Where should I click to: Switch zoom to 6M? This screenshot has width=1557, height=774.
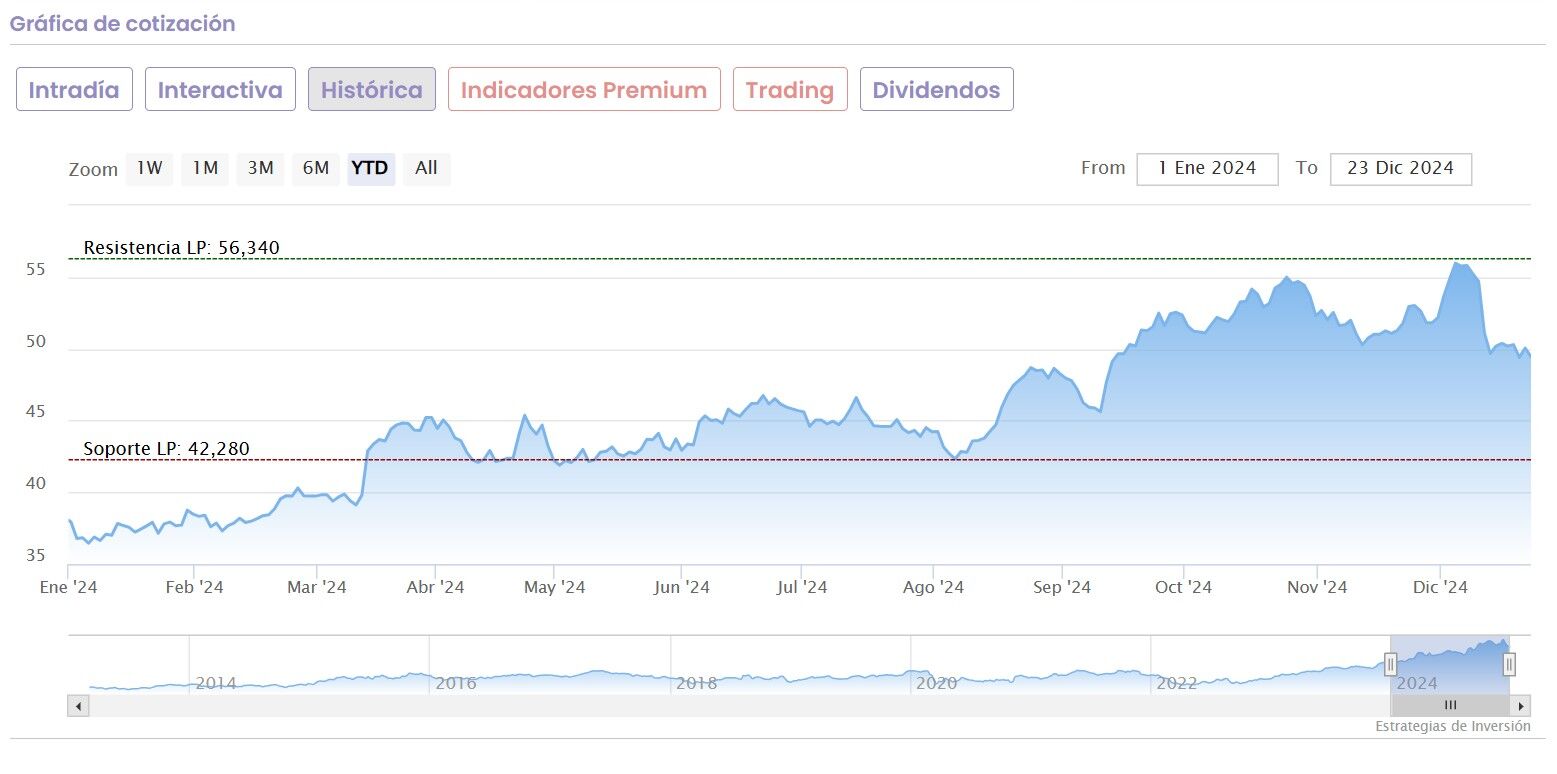click(x=316, y=169)
